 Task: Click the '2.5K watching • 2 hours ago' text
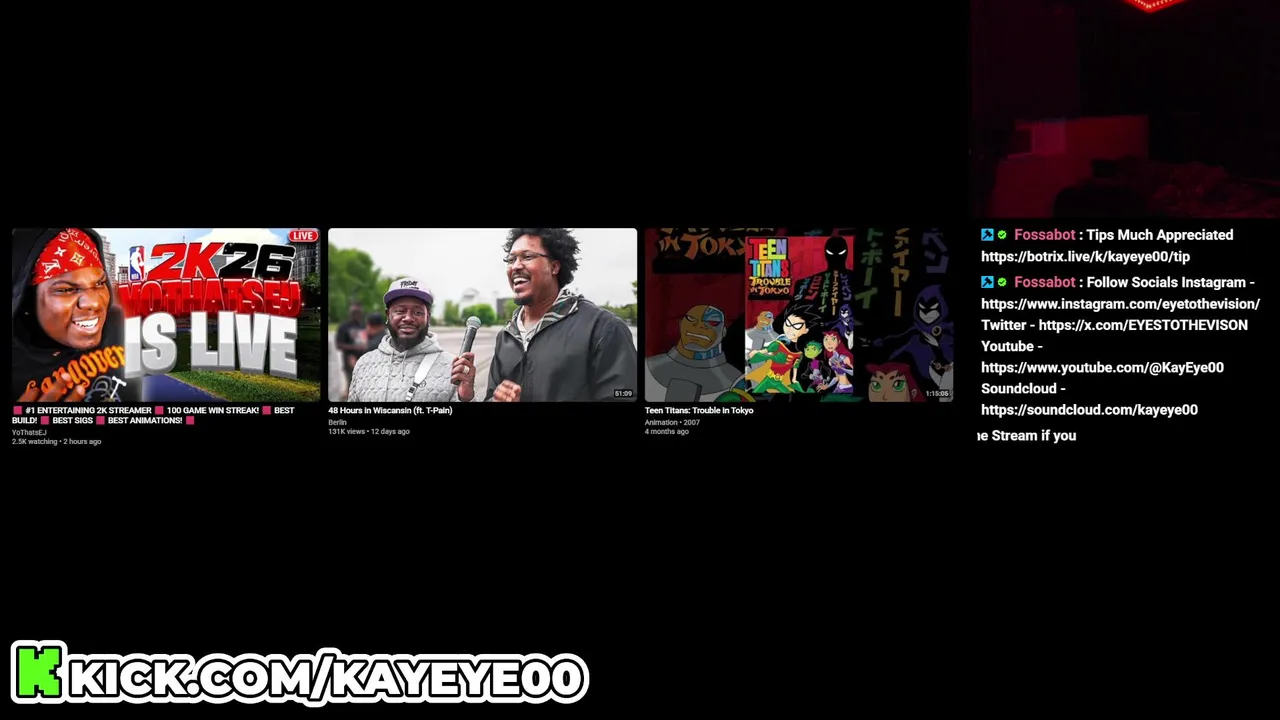pyautogui.click(x=56, y=441)
